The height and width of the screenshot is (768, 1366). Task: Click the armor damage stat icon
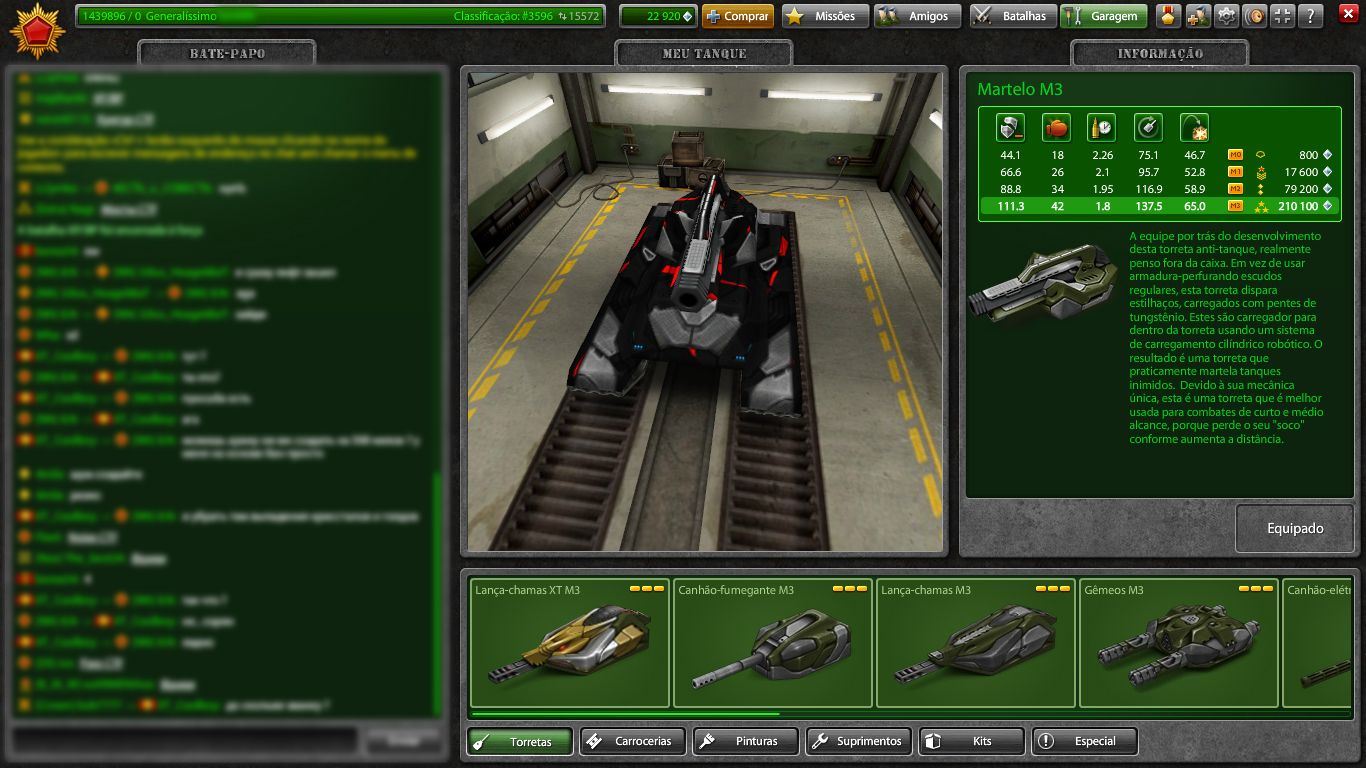point(1010,127)
